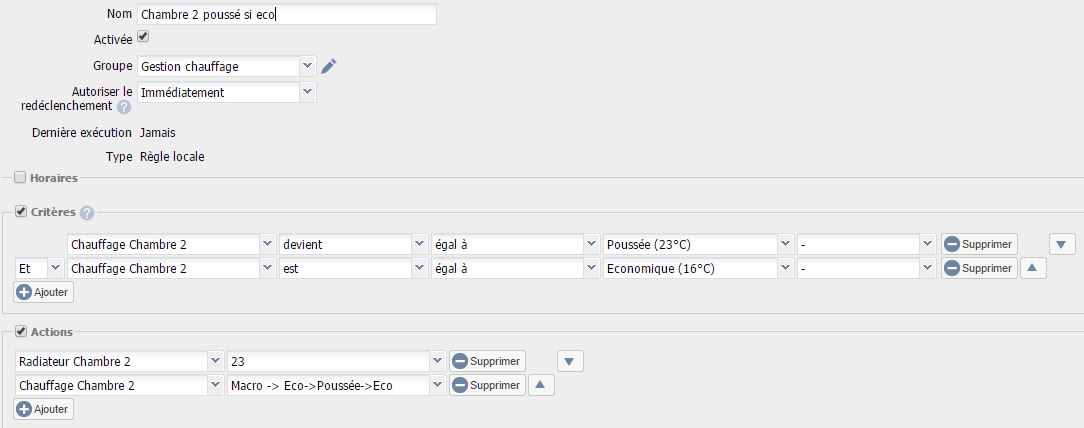Open the devient condition dropdown

(353, 244)
